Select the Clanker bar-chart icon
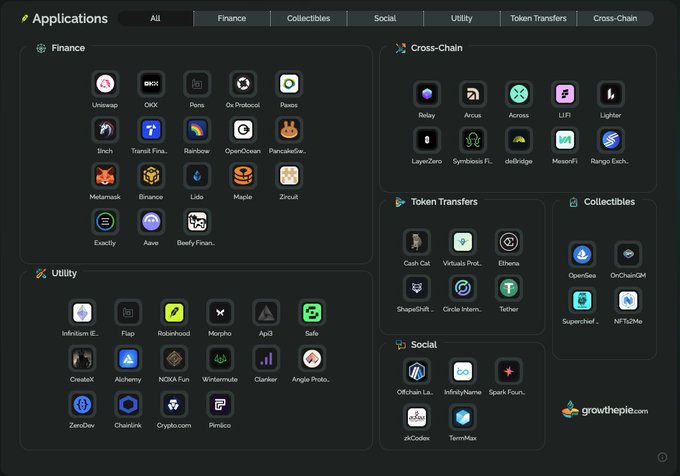Viewport: 680px width, 476px height. [x=266, y=359]
